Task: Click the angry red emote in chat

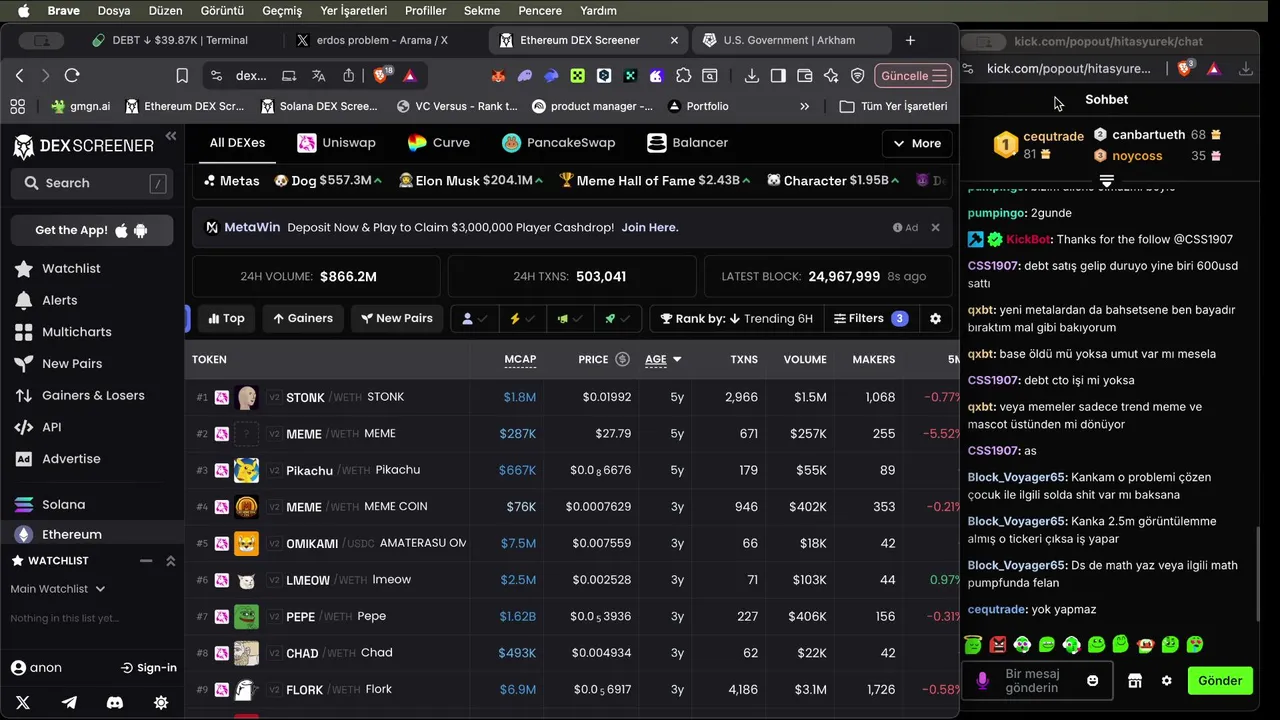Action: click(997, 644)
